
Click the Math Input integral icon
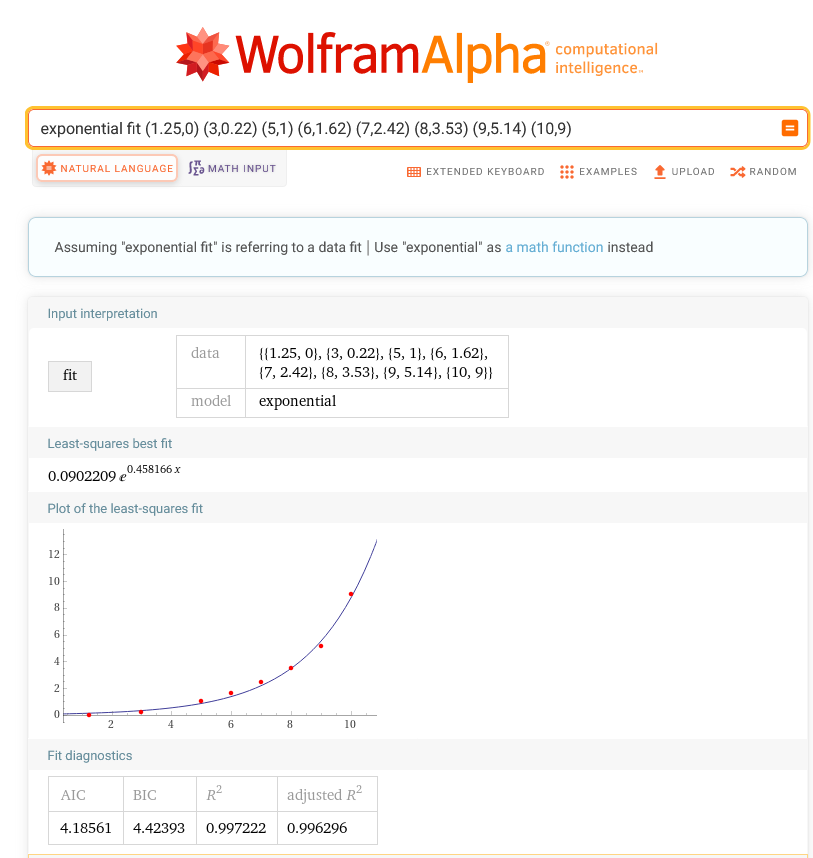[196, 168]
